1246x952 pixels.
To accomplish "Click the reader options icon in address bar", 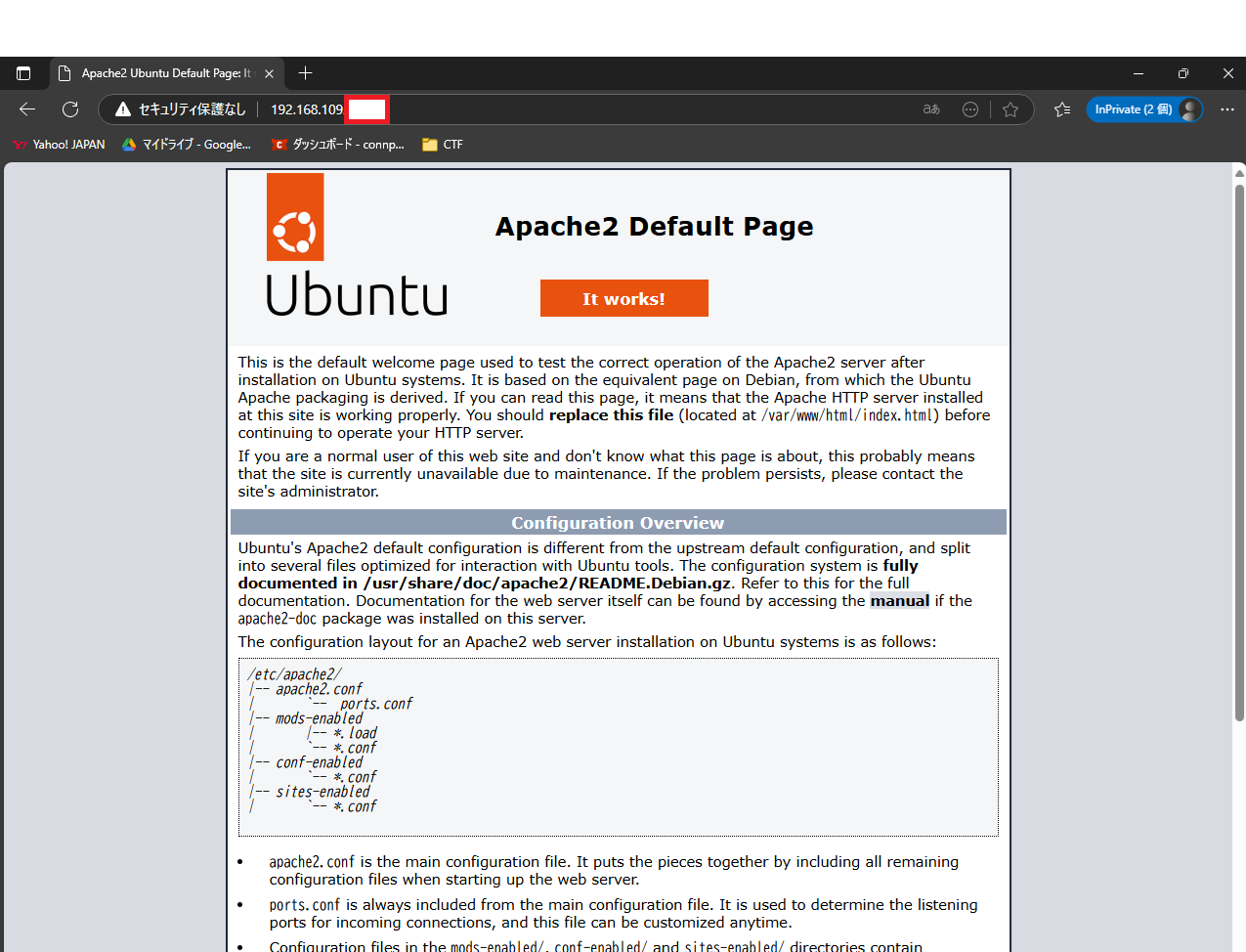I will point(970,109).
